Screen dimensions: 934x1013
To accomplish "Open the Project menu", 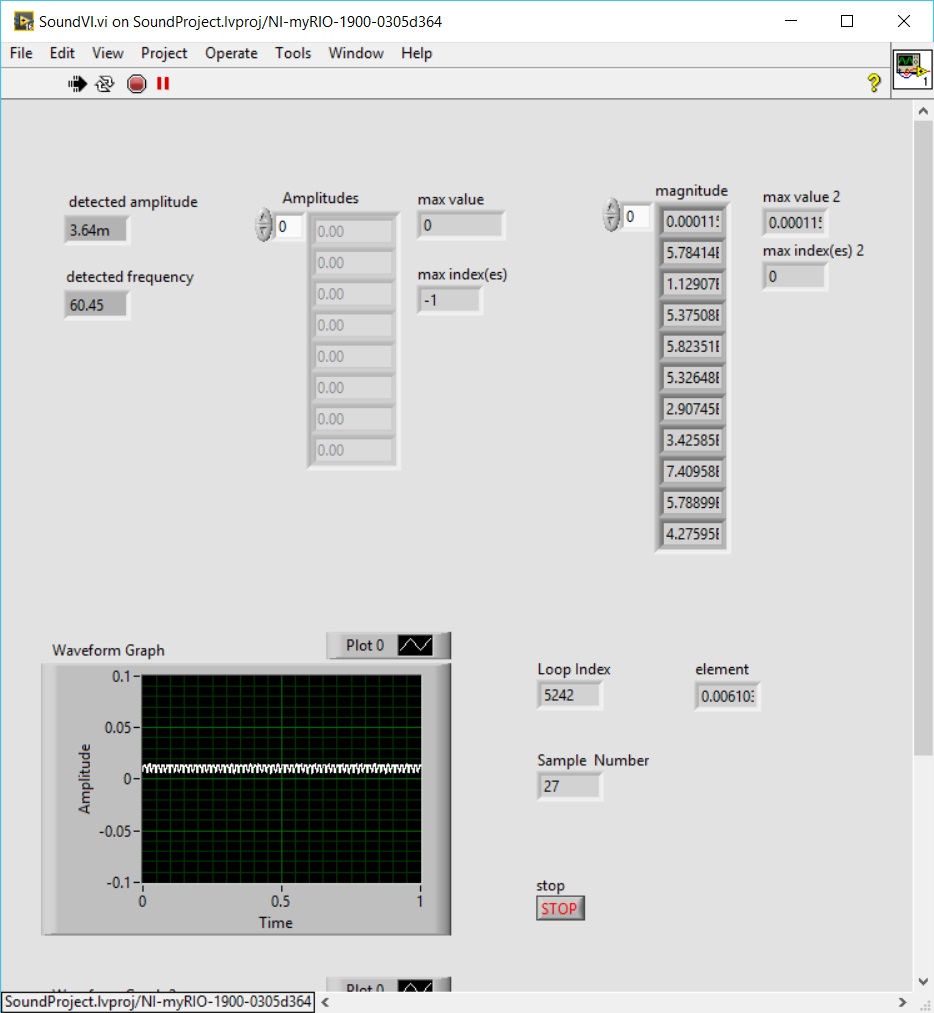I will tap(164, 53).
